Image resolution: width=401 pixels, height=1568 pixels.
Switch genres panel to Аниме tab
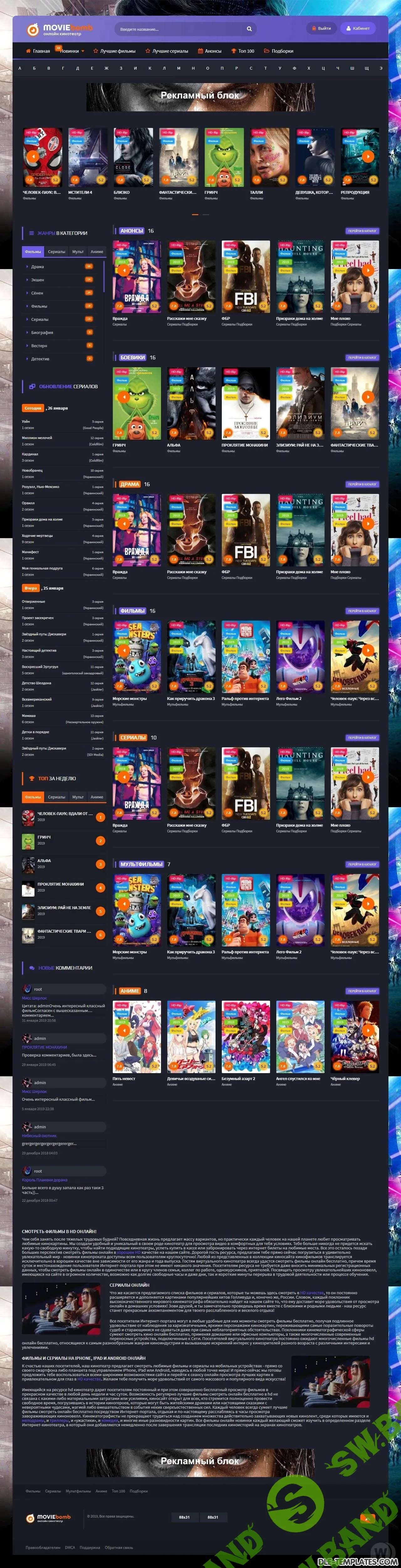point(97,252)
